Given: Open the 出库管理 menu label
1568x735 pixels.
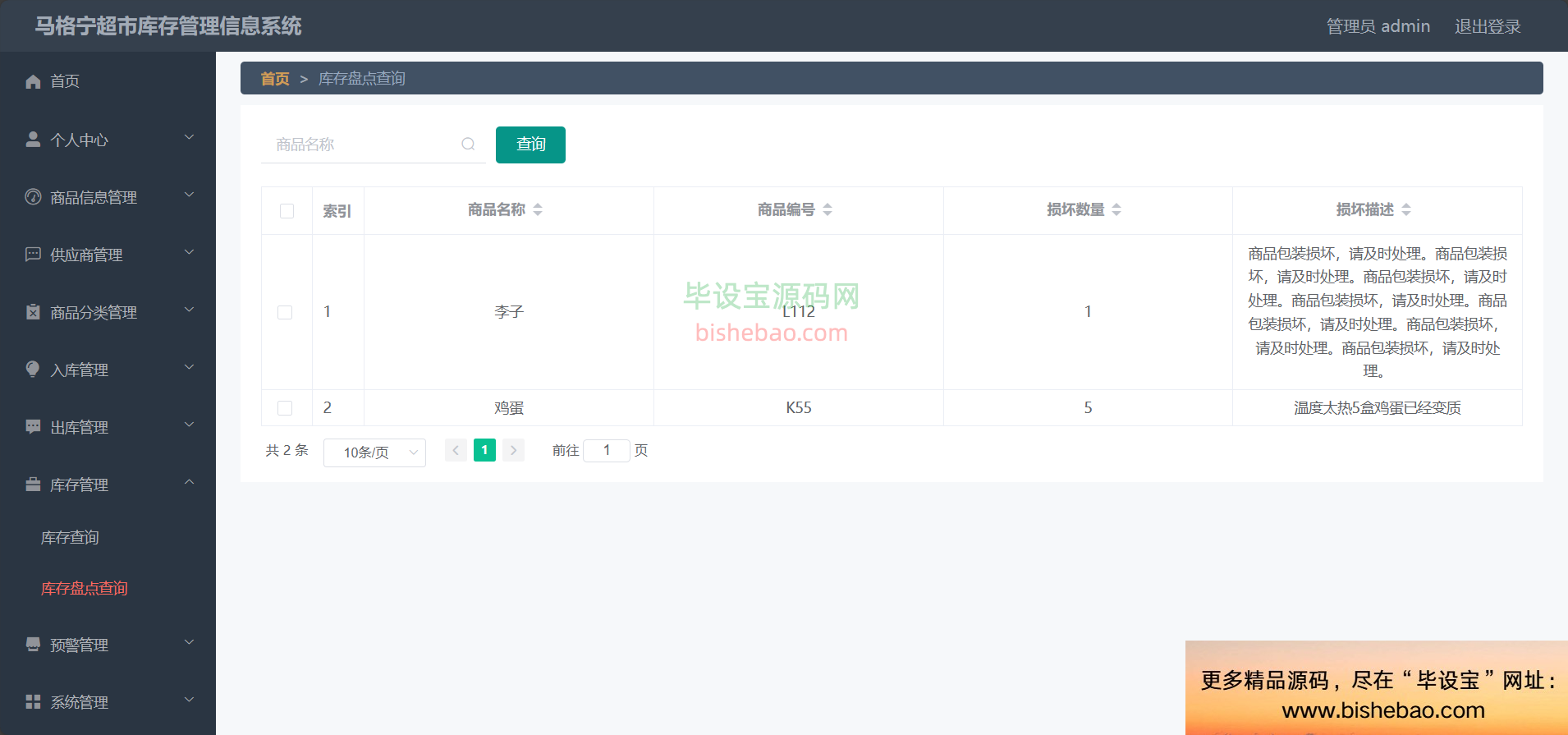Looking at the screenshot, I should [x=79, y=427].
